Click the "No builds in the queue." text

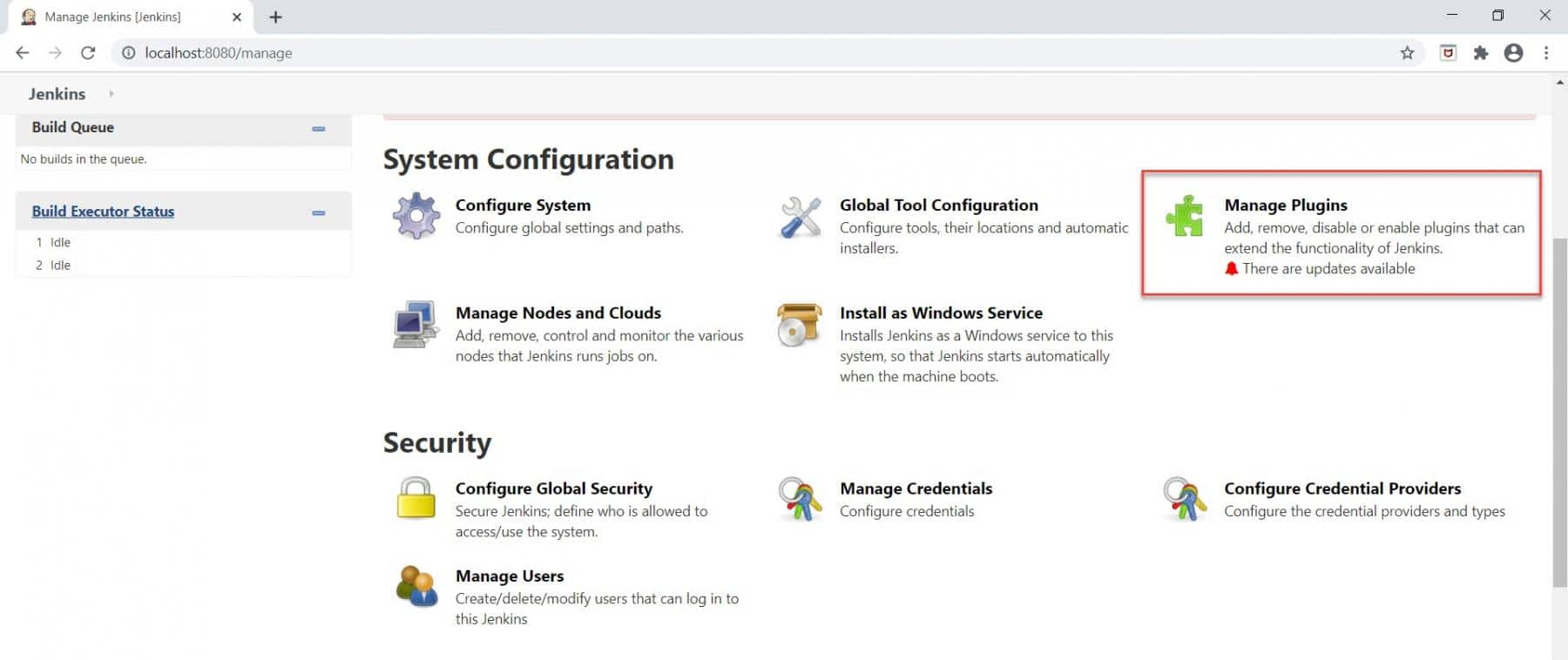tap(84, 159)
